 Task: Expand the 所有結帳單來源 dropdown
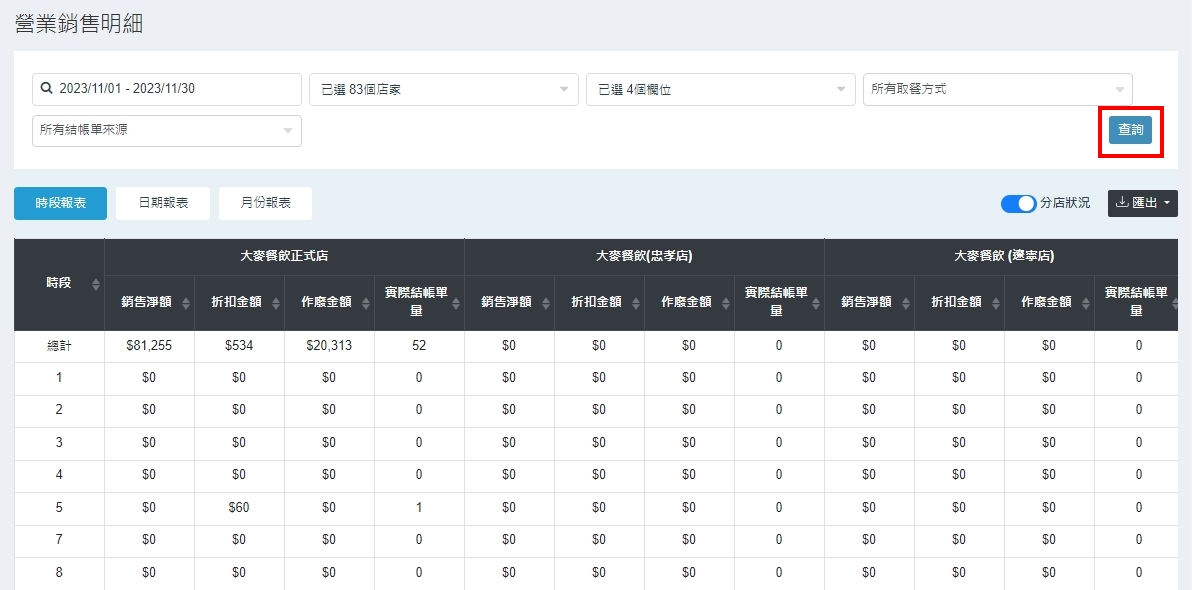[x=166, y=130]
